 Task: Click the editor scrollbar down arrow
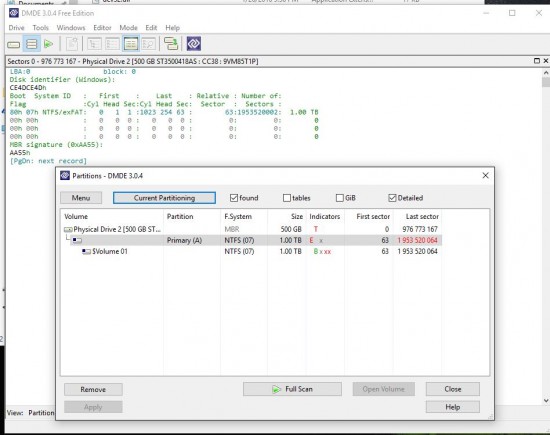pyautogui.click(x=546, y=400)
